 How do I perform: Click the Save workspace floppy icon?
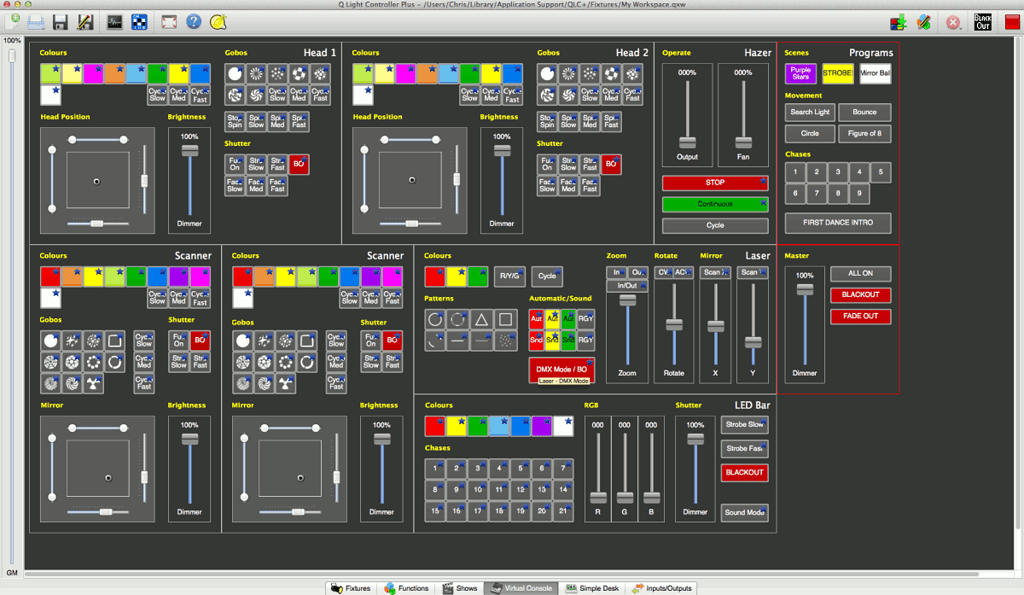pyautogui.click(x=60, y=21)
